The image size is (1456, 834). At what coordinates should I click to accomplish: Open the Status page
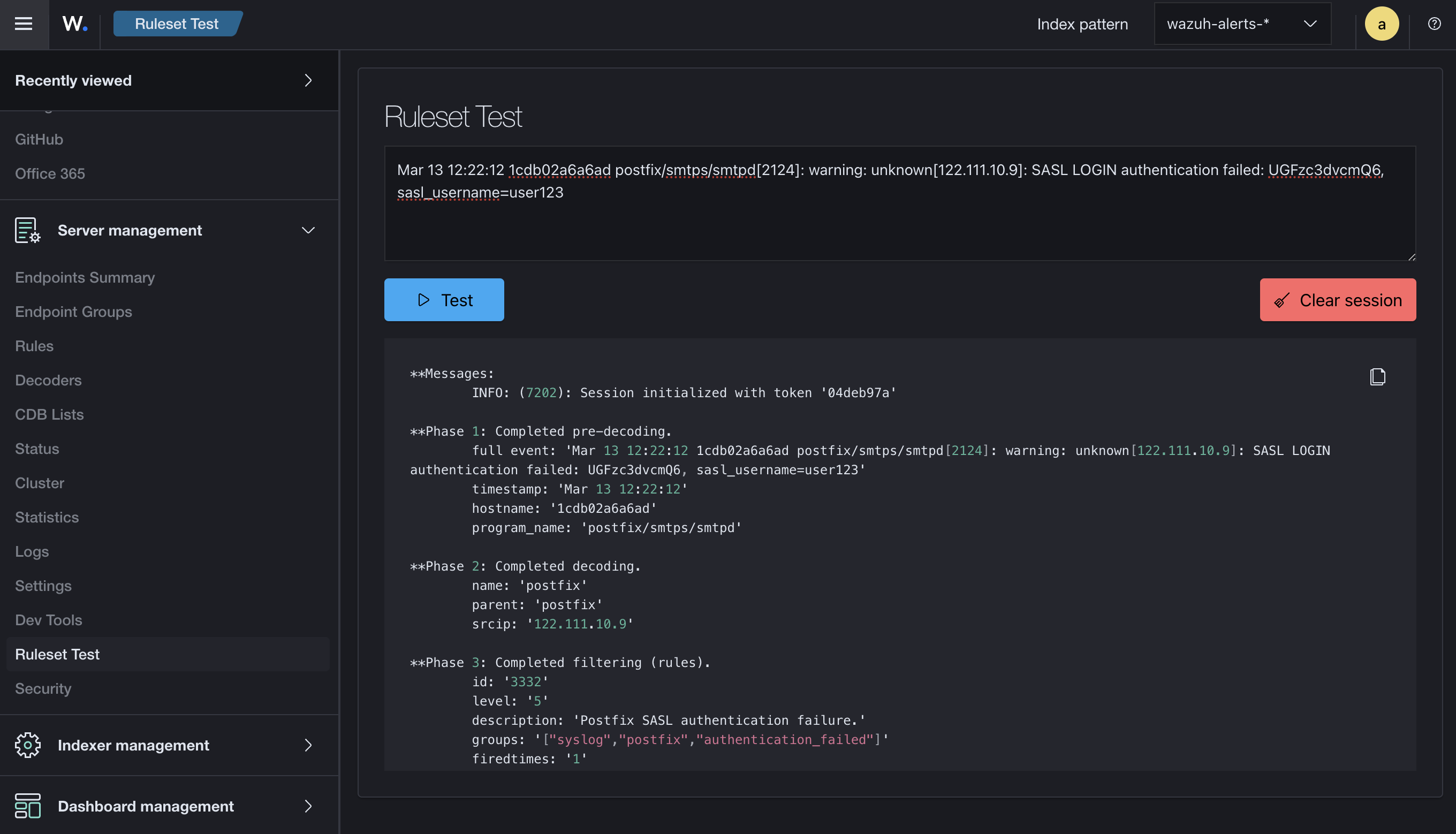point(37,449)
